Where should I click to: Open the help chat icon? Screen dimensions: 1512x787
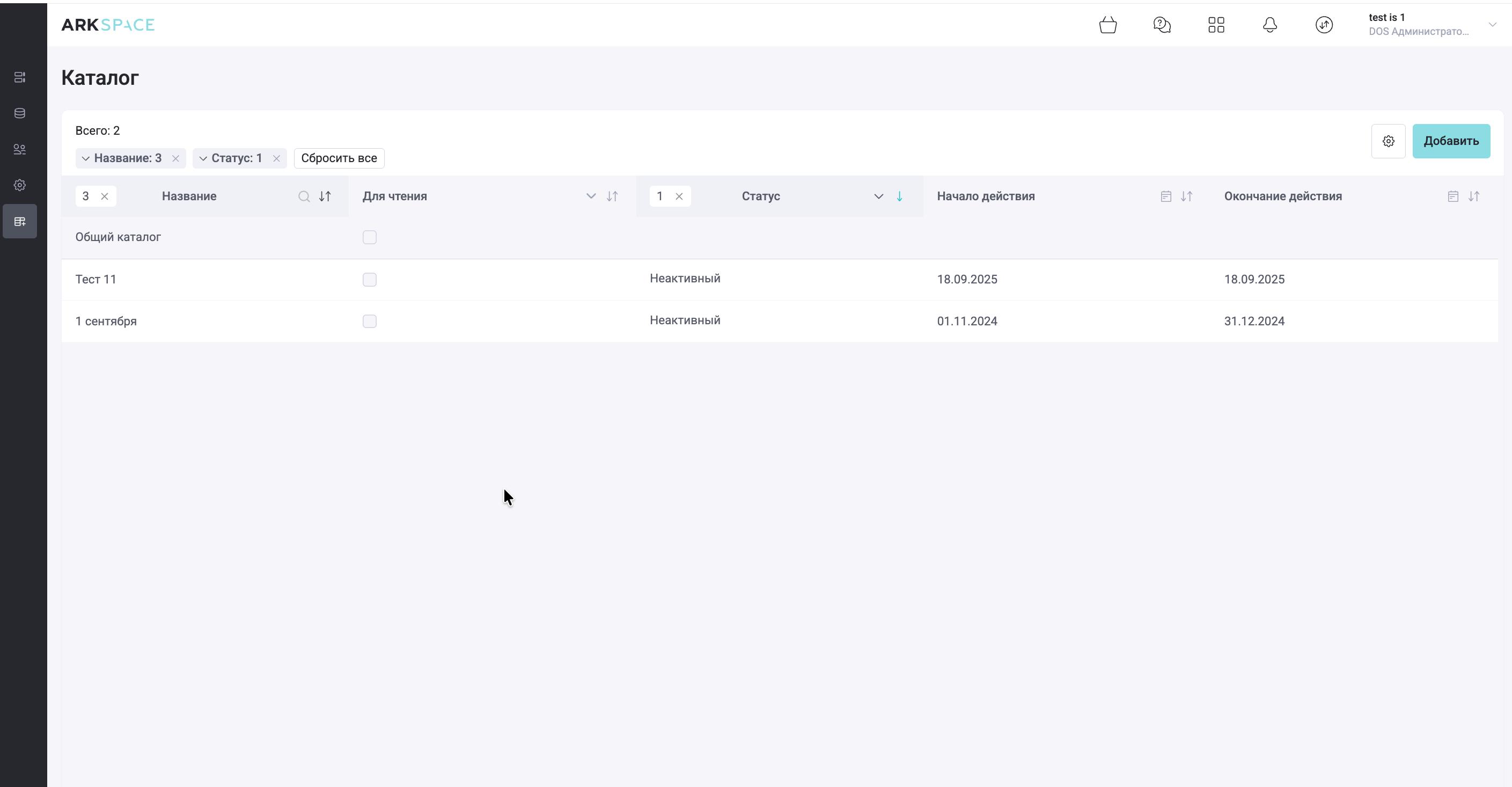1162,25
